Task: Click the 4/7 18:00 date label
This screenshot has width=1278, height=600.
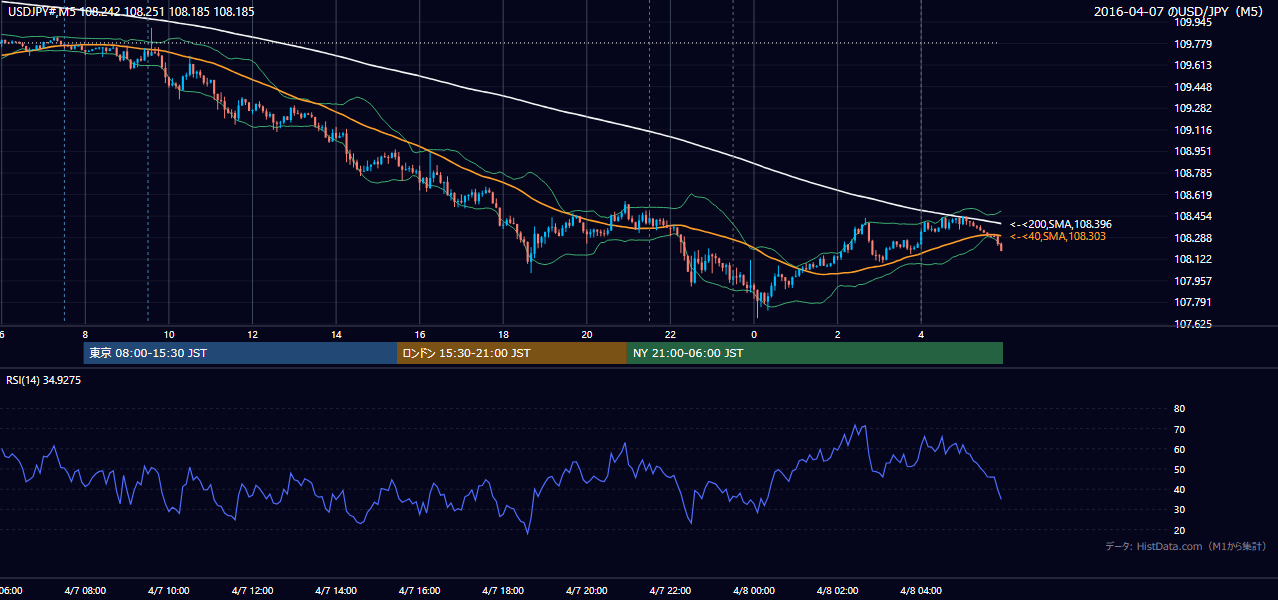Action: tap(503, 591)
